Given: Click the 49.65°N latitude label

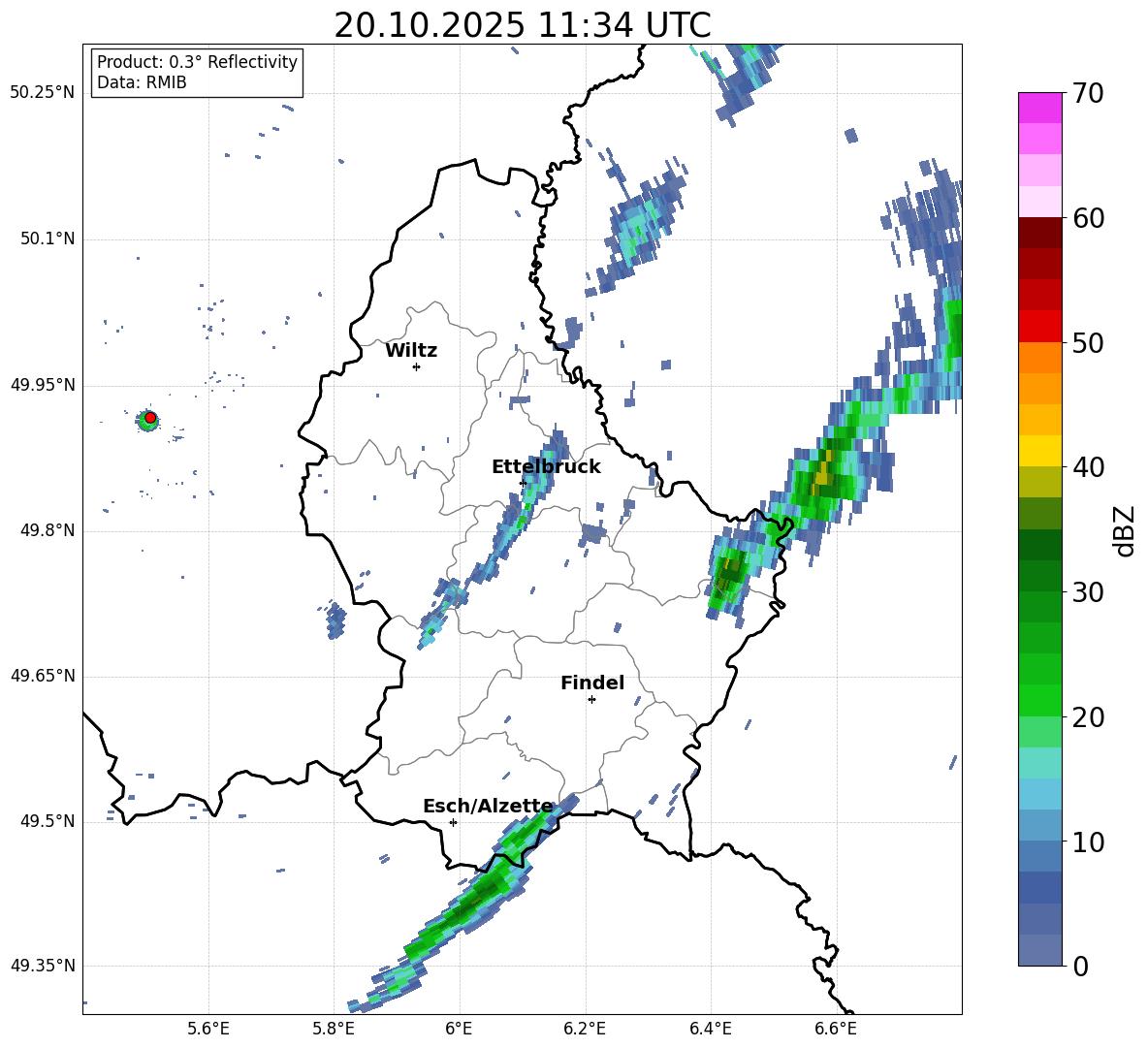Looking at the screenshot, I should pos(43,676).
